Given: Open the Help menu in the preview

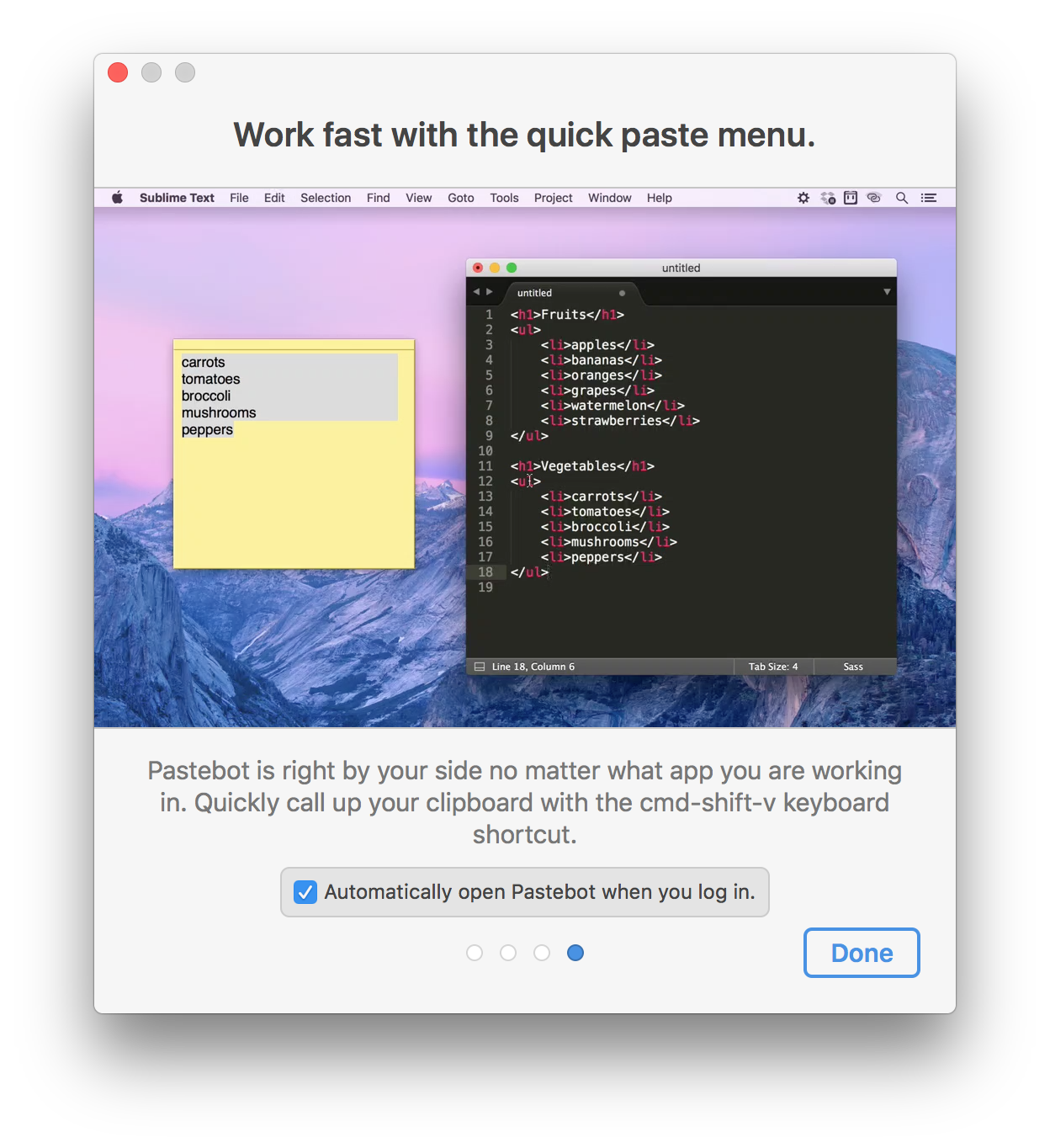Looking at the screenshot, I should (659, 198).
